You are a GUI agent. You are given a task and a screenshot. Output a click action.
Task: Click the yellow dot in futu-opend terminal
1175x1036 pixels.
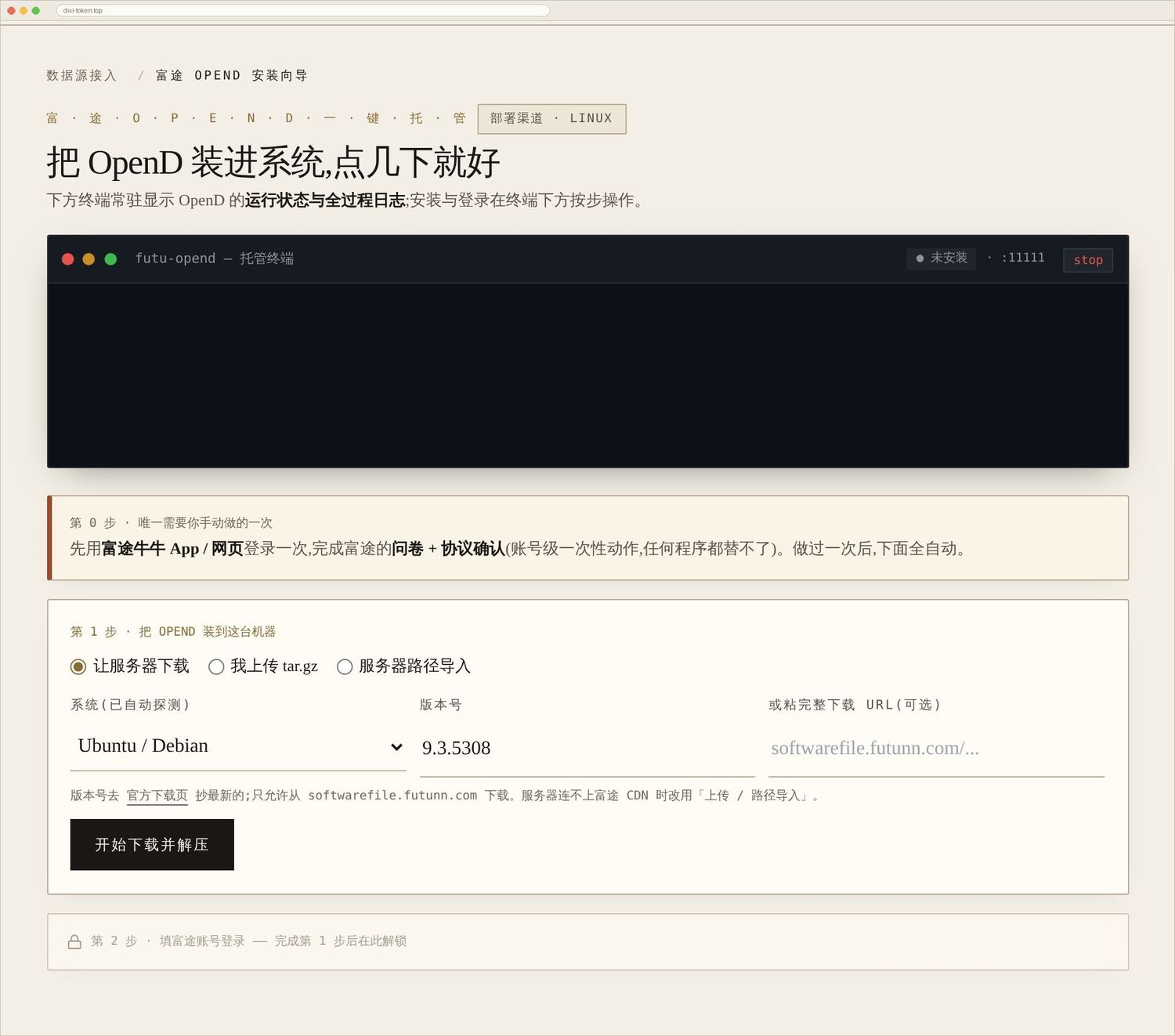pos(89,259)
